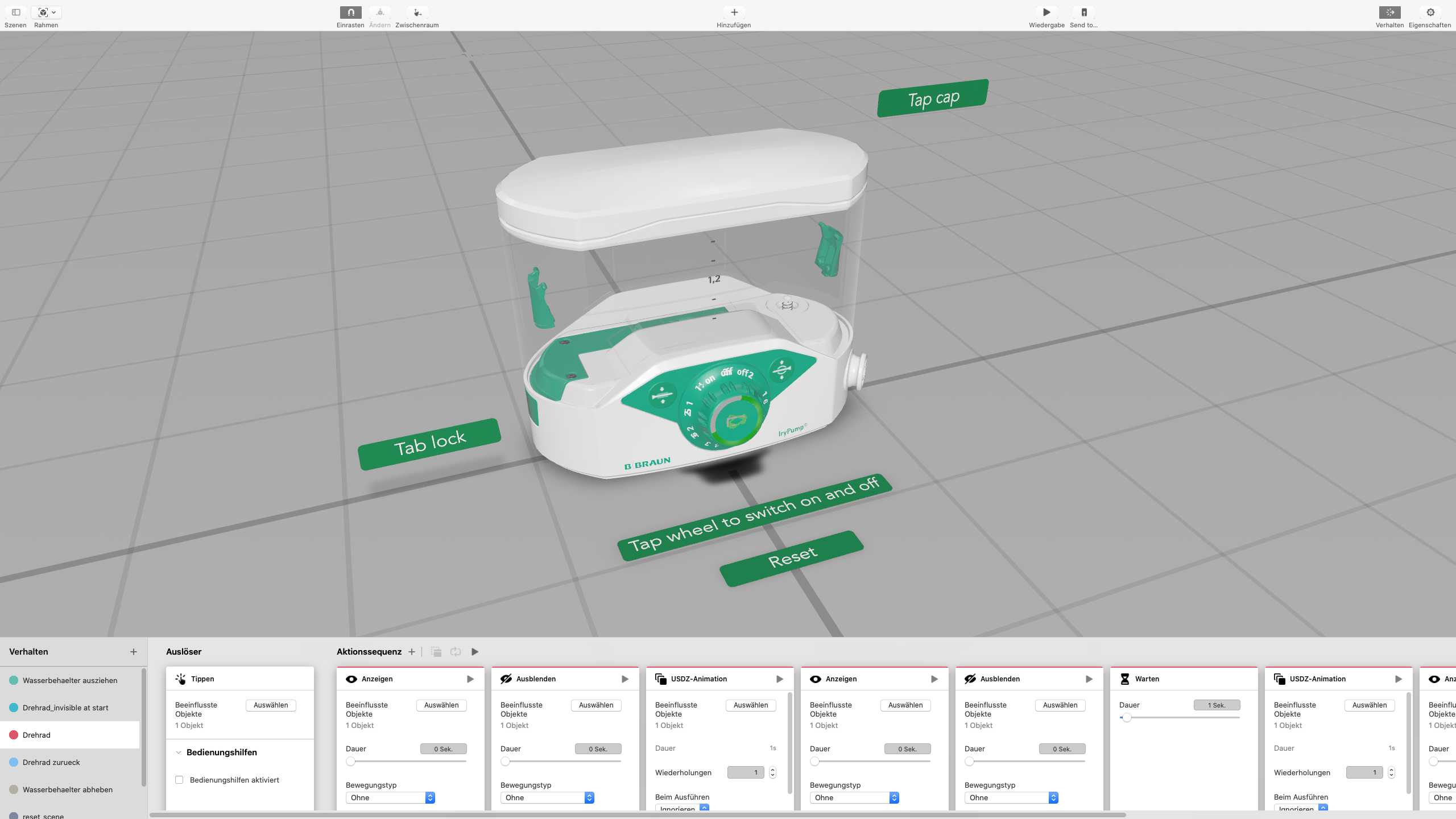The height and width of the screenshot is (819, 1456).
Task: Click the Hinzufügen plus button
Action: click(x=734, y=13)
